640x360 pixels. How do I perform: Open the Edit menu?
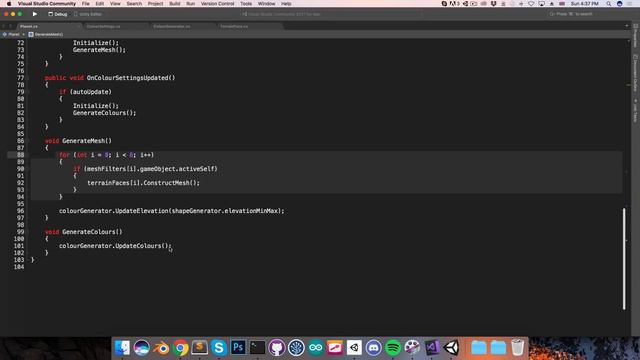coord(100,4)
